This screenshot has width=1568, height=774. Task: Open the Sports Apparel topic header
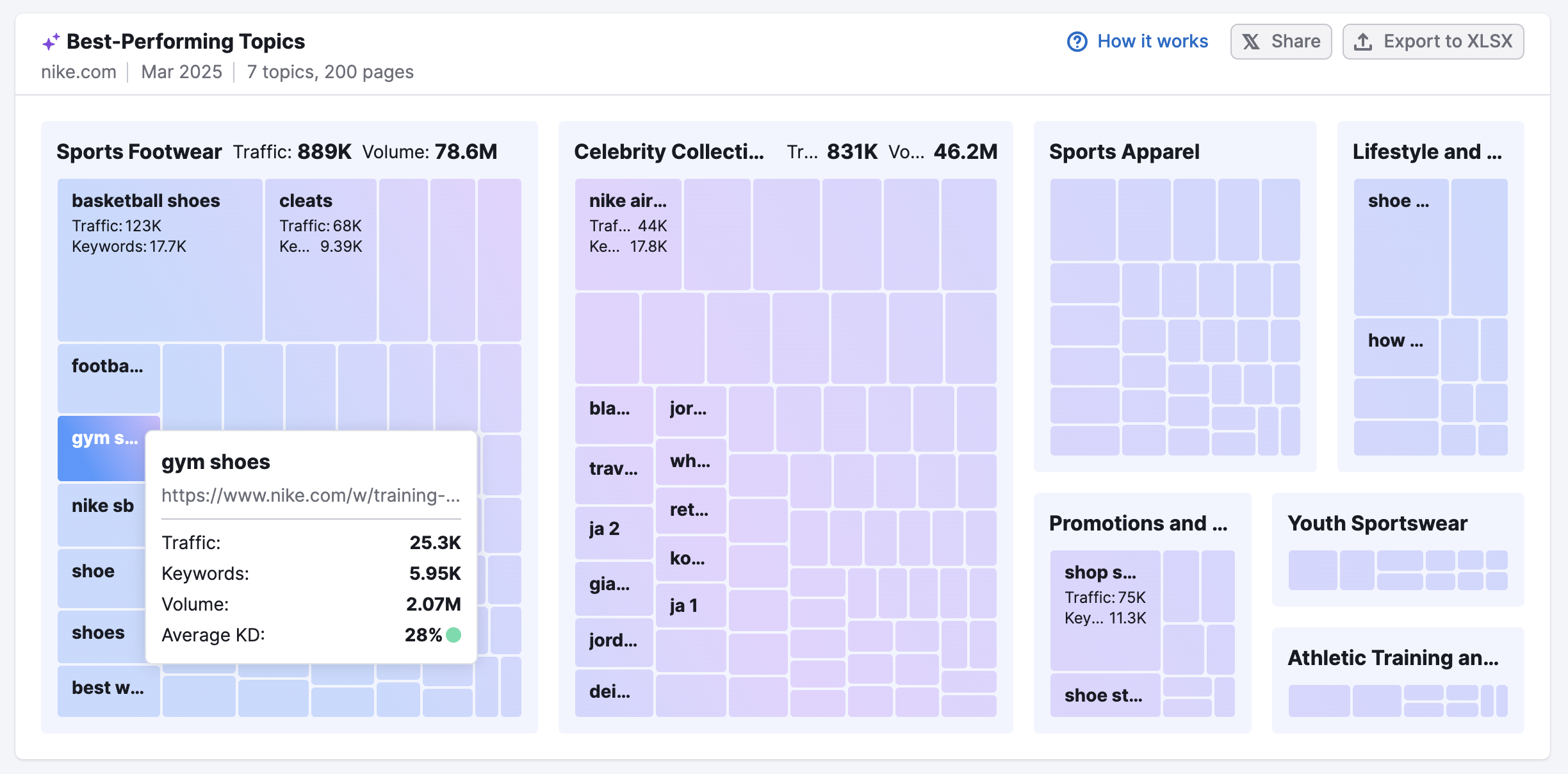pos(1124,152)
